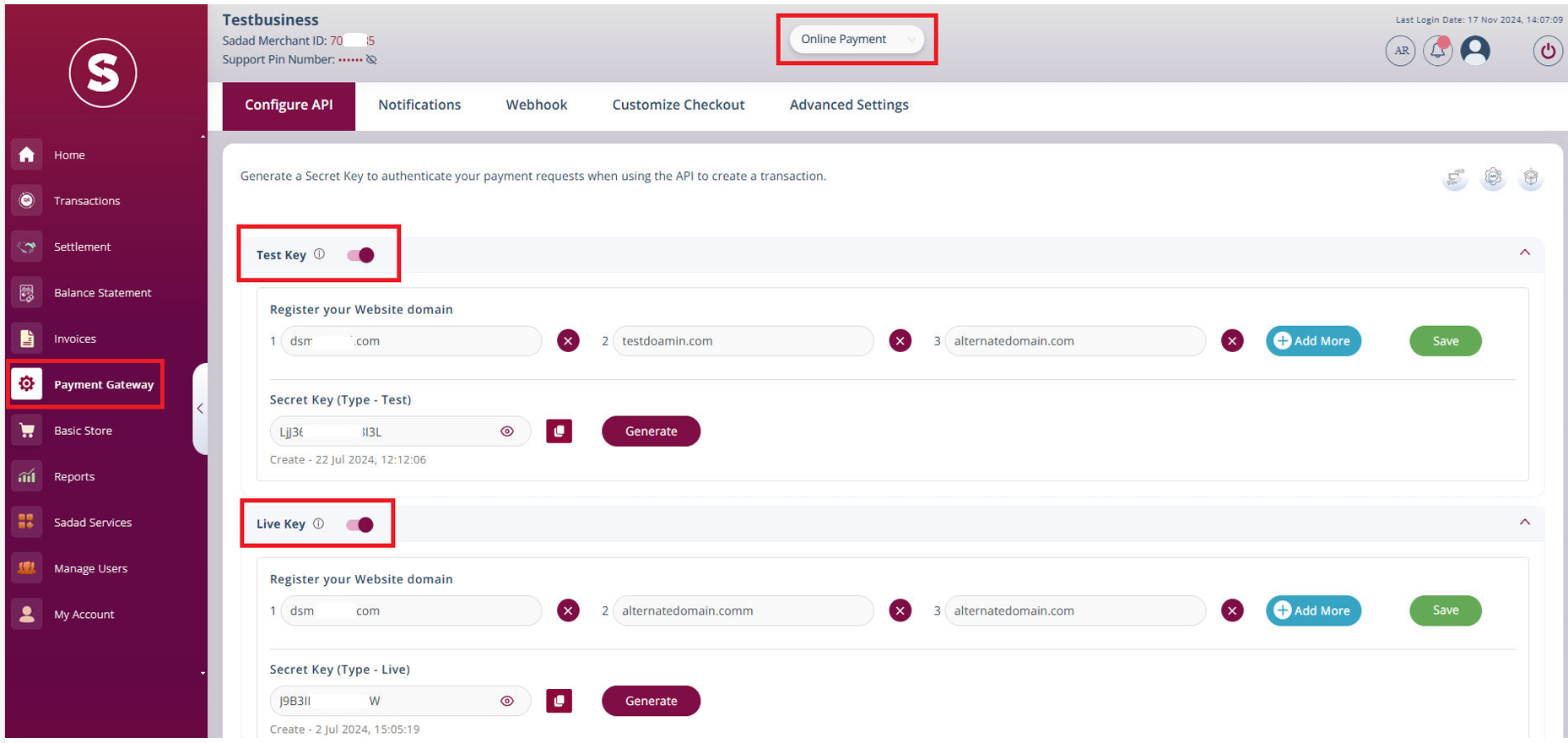Collapse the Test Key section
This screenshot has width=1568, height=743.
coord(1524,252)
